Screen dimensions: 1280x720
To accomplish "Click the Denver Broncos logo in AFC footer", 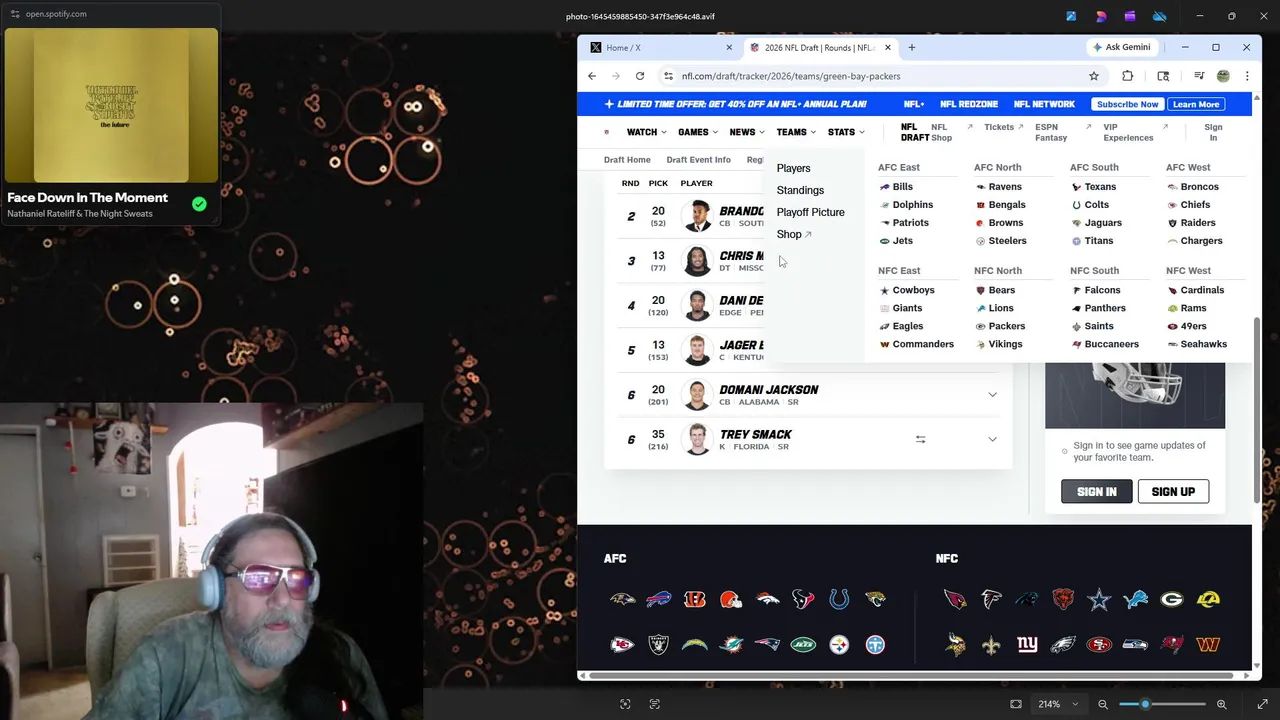I will point(767,599).
